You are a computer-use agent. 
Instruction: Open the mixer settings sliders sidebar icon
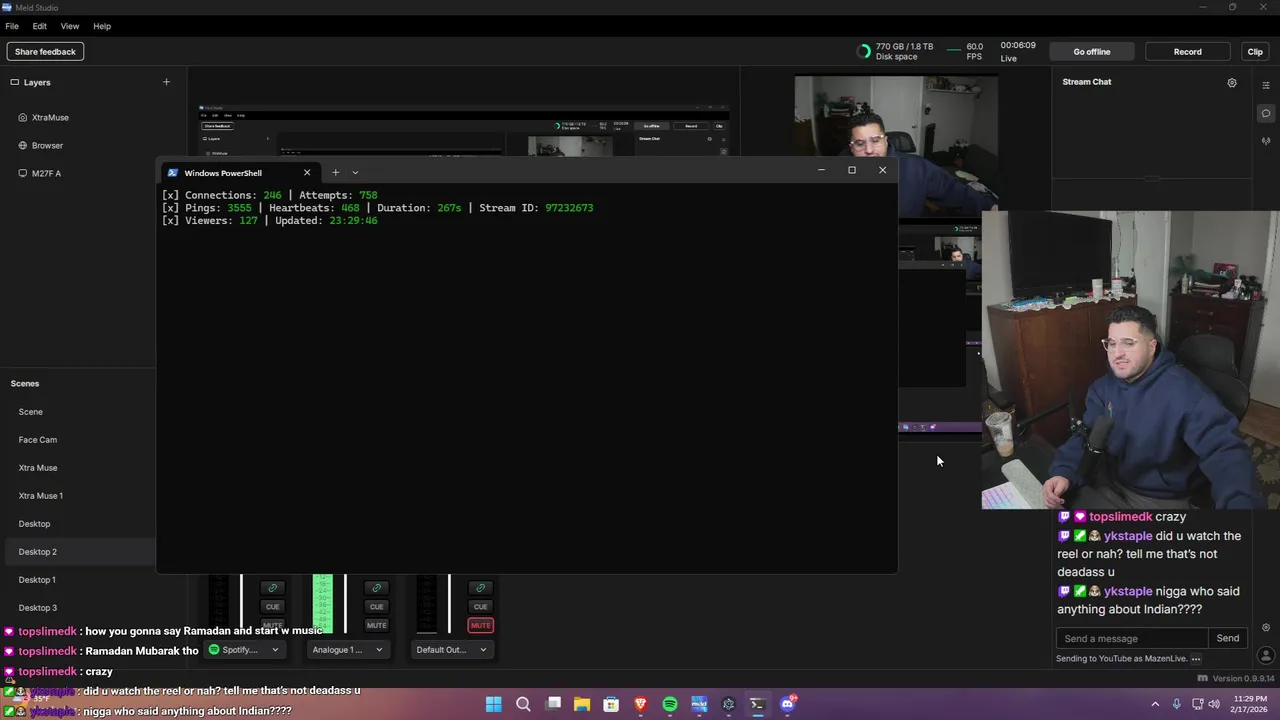[1266, 85]
